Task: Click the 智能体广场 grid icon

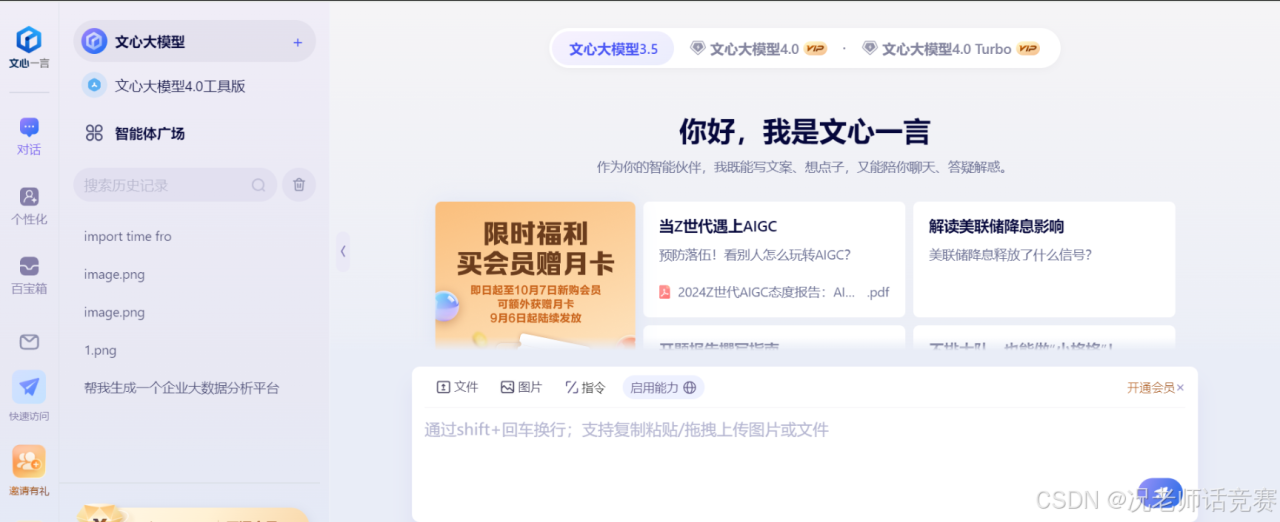Action: coord(94,133)
